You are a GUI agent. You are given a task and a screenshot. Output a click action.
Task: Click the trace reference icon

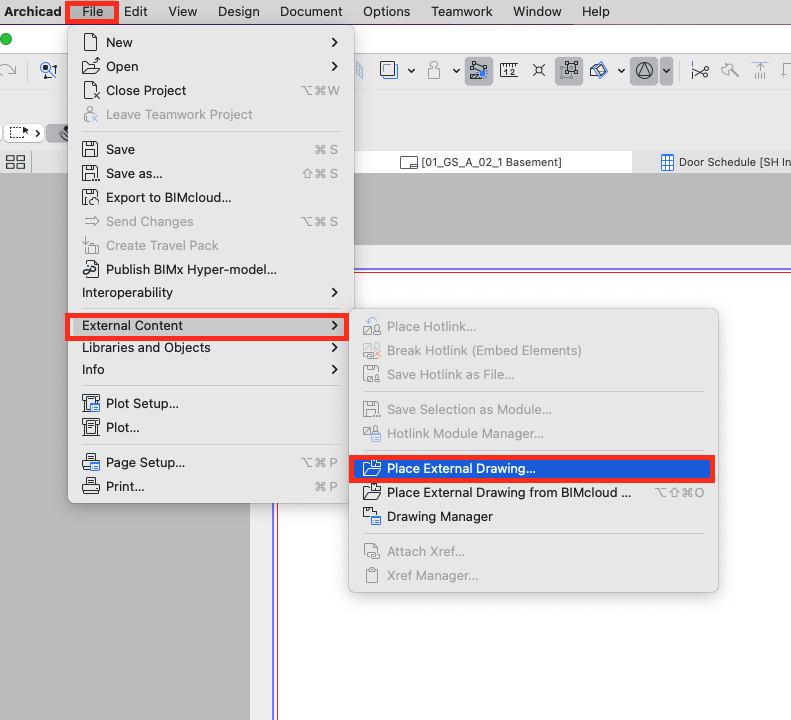598,70
